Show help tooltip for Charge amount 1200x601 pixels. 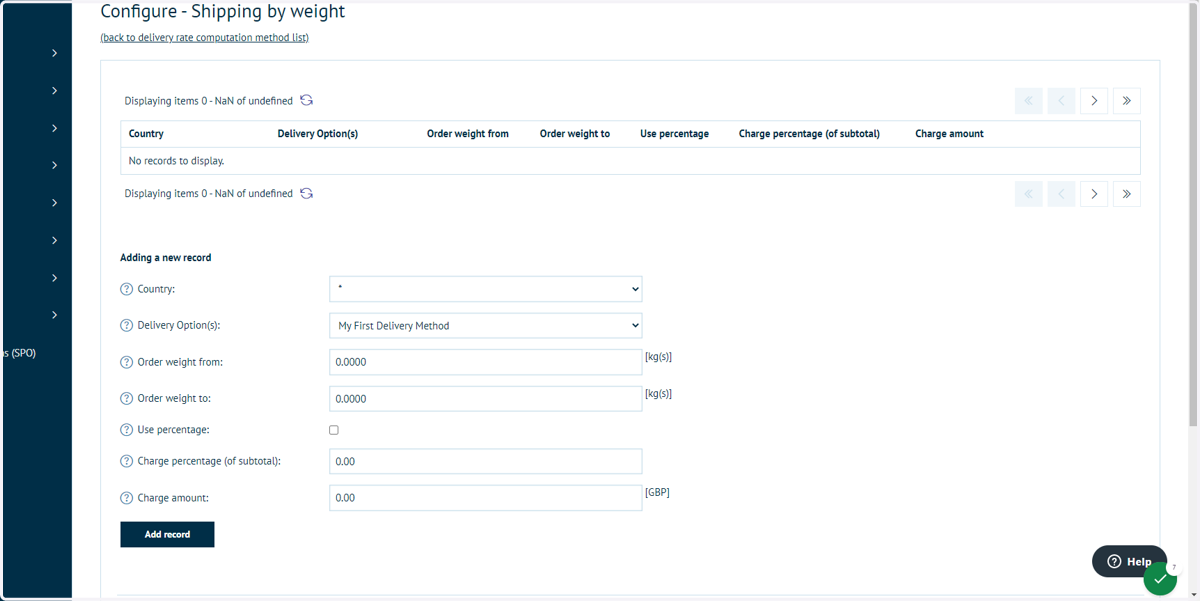coord(126,498)
